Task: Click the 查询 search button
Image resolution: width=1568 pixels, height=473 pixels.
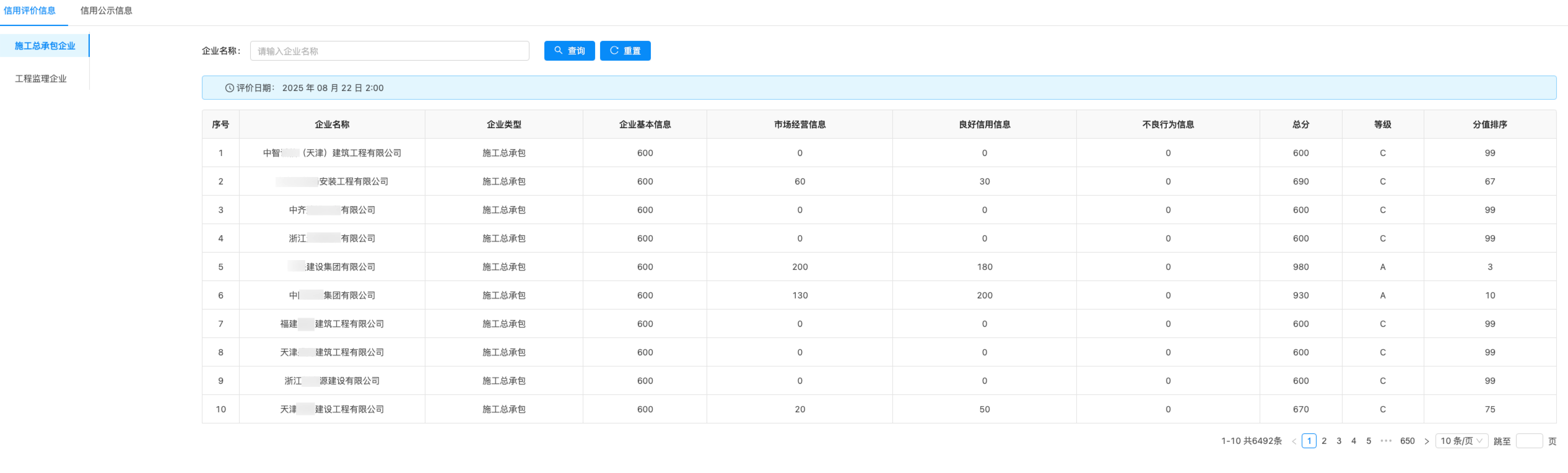Action: coord(569,51)
